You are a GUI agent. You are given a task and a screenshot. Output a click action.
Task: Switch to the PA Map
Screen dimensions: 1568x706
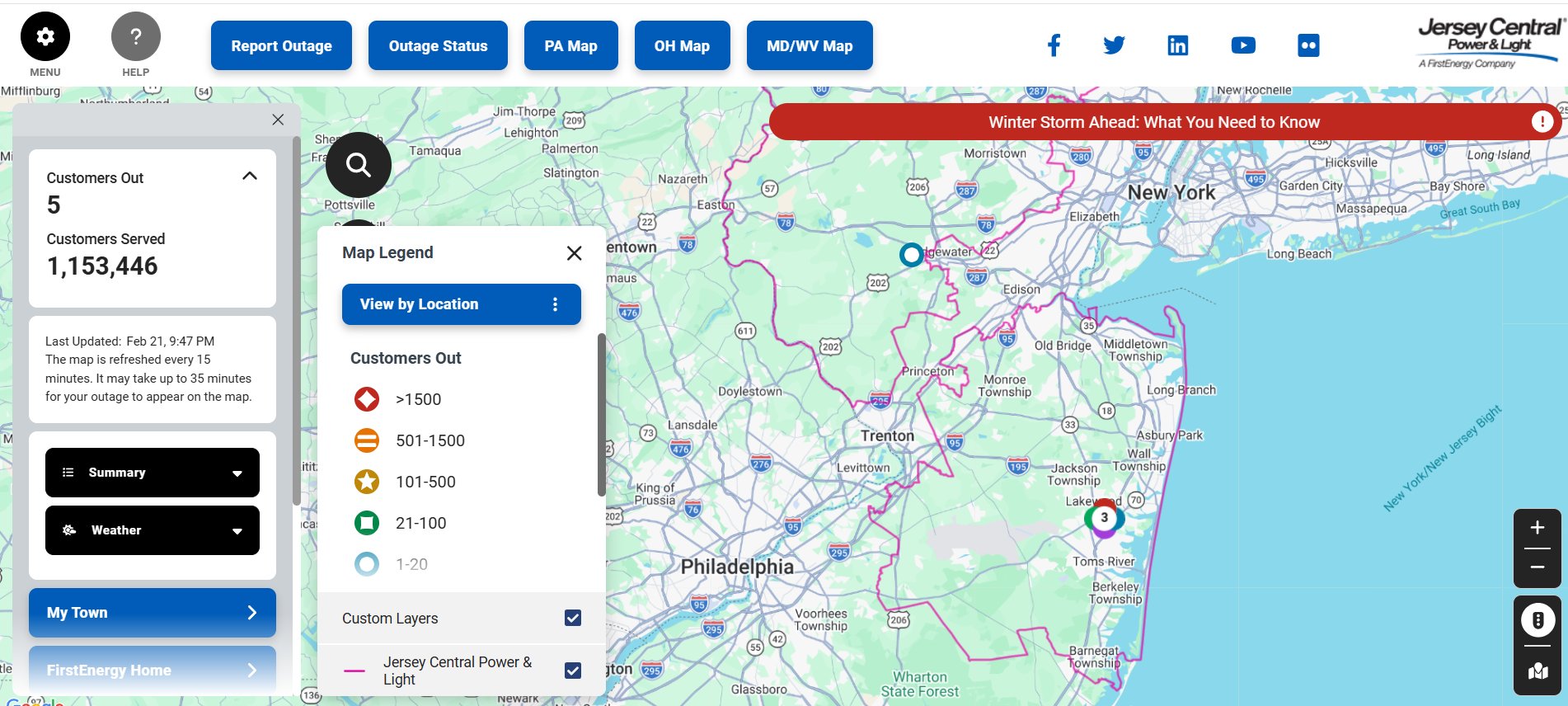point(570,45)
